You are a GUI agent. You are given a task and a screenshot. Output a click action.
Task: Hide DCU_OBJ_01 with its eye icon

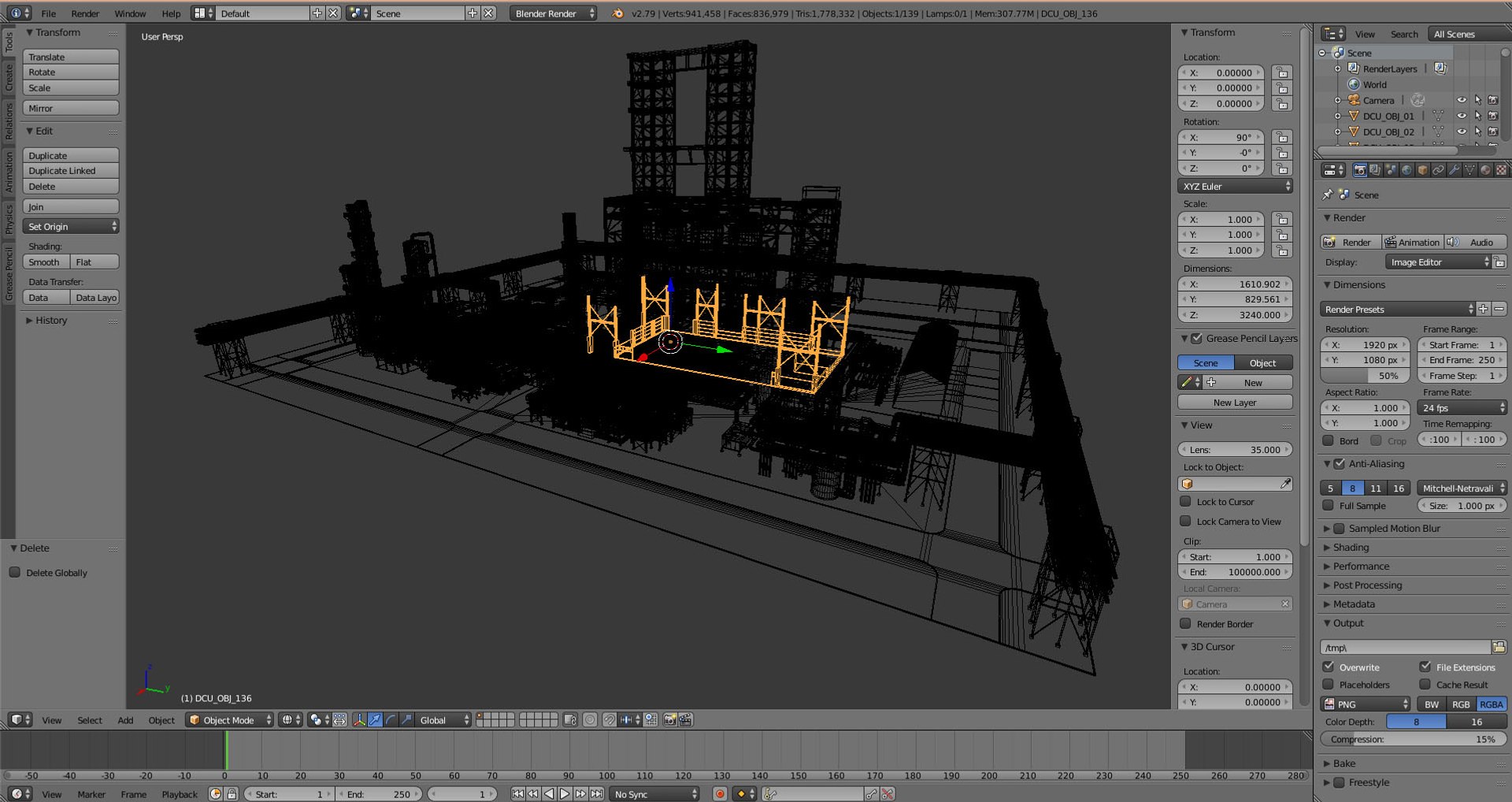pos(1462,116)
